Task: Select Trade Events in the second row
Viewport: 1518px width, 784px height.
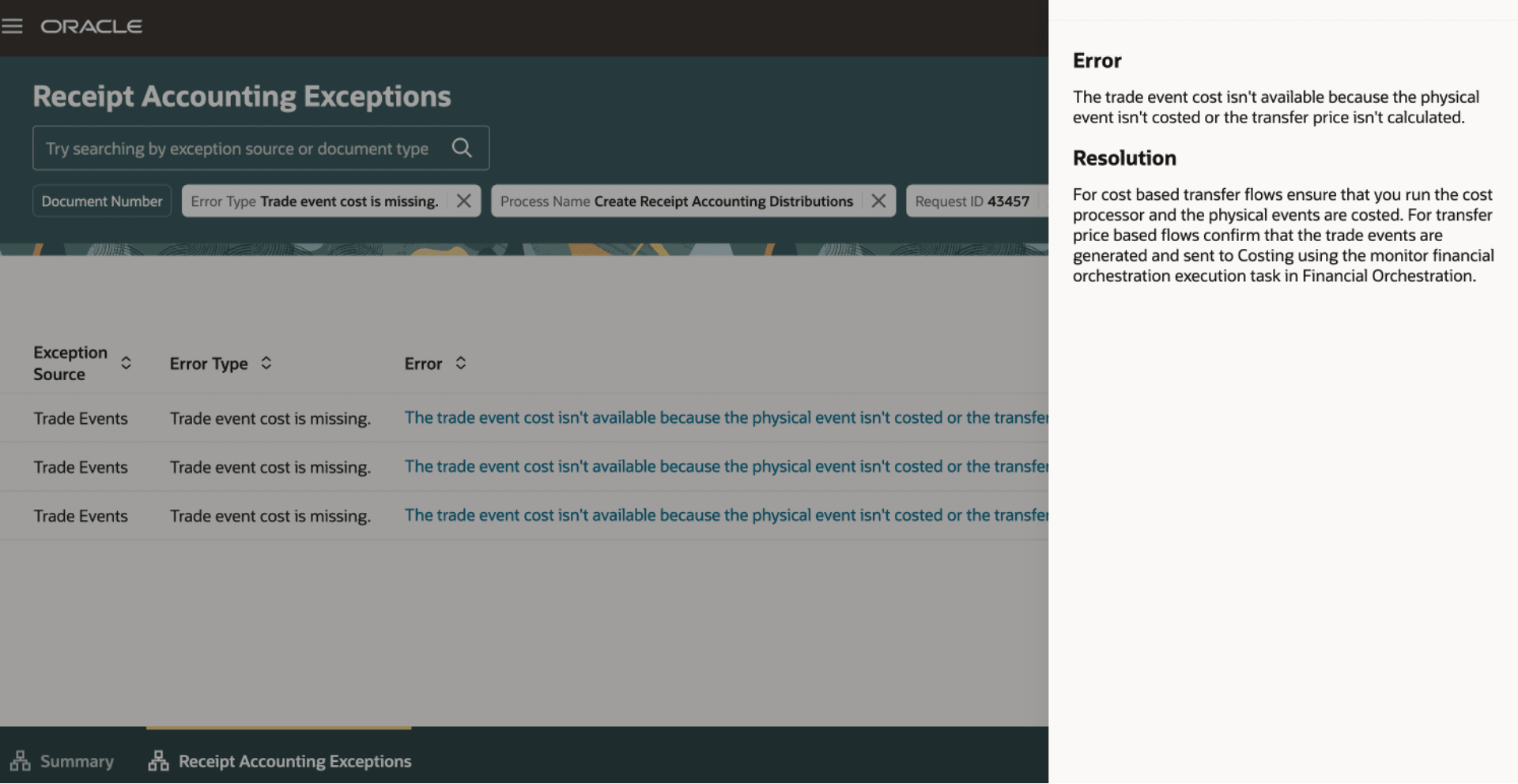Action: tap(81, 467)
